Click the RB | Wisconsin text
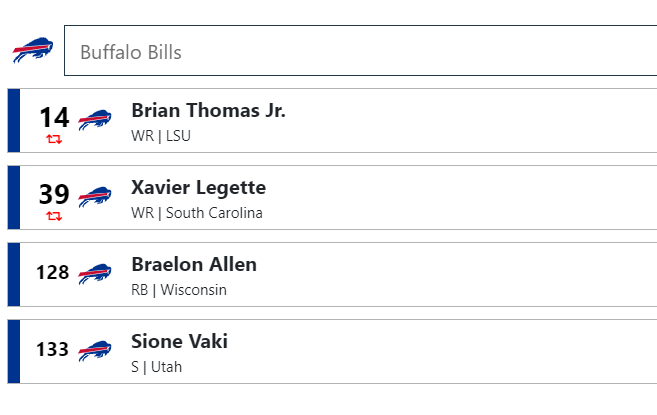This screenshot has height=415, width=657. [x=179, y=290]
